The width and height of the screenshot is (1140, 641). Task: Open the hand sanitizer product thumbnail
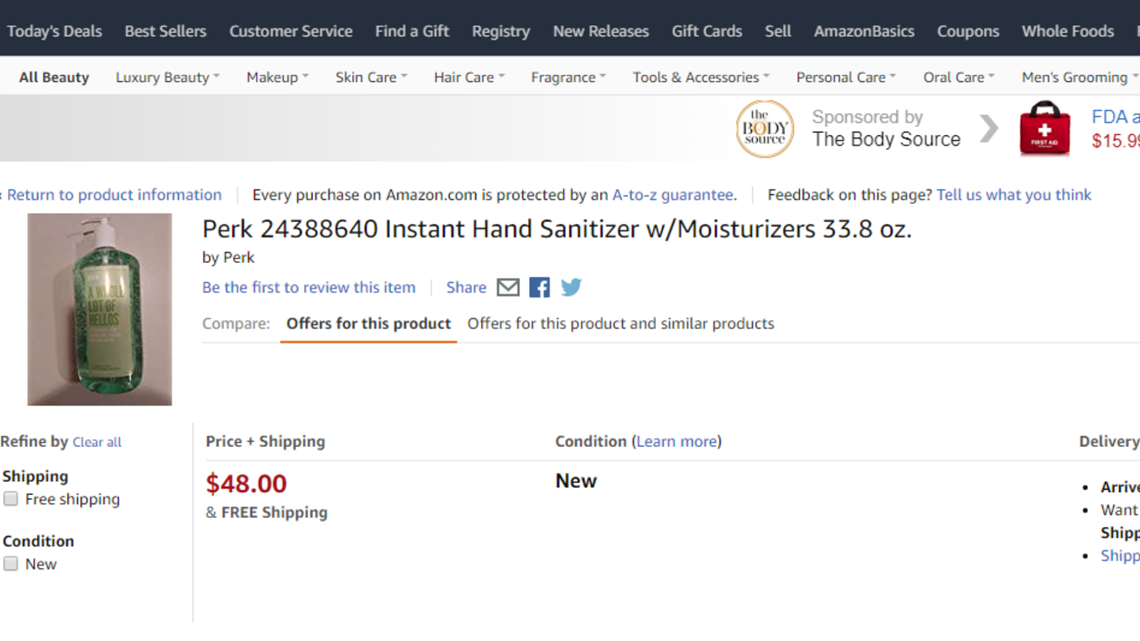tap(100, 309)
